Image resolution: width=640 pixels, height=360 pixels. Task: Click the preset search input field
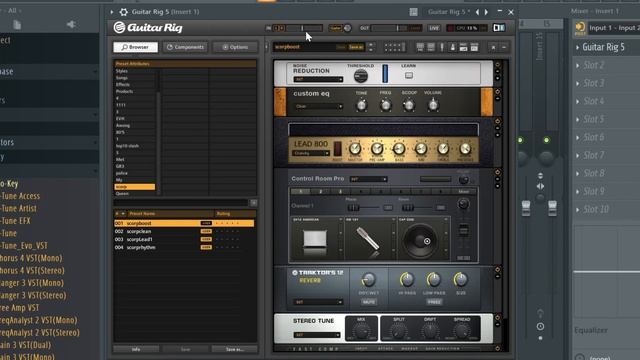click(181, 203)
